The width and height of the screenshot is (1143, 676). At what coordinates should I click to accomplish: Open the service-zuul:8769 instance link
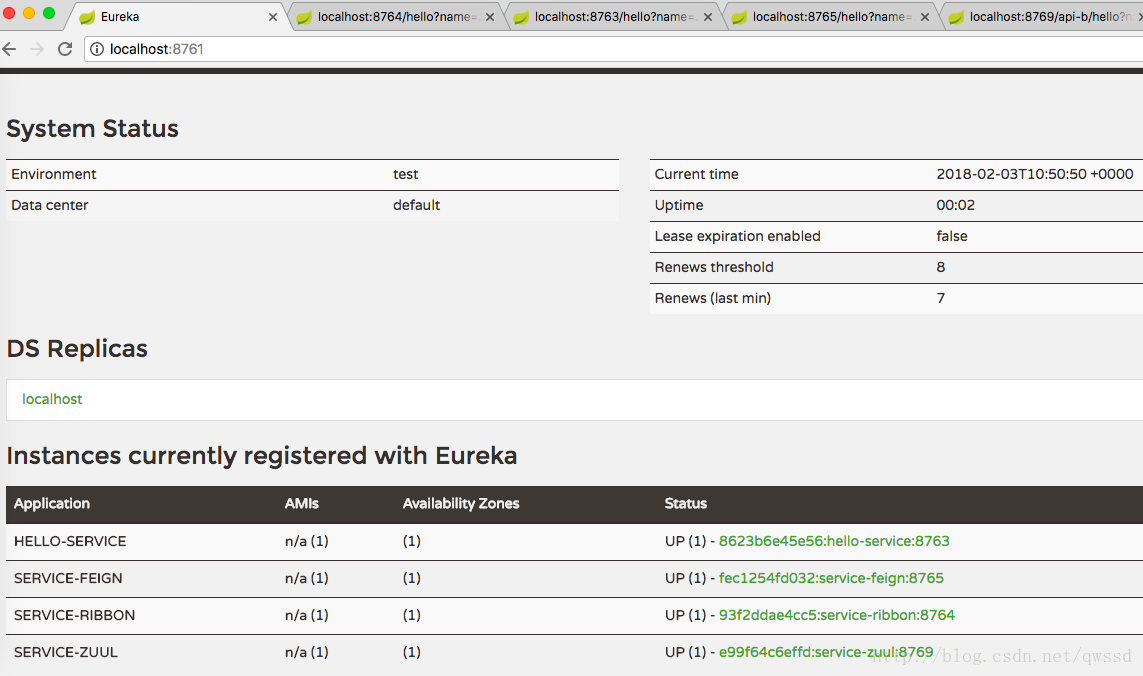(x=826, y=652)
